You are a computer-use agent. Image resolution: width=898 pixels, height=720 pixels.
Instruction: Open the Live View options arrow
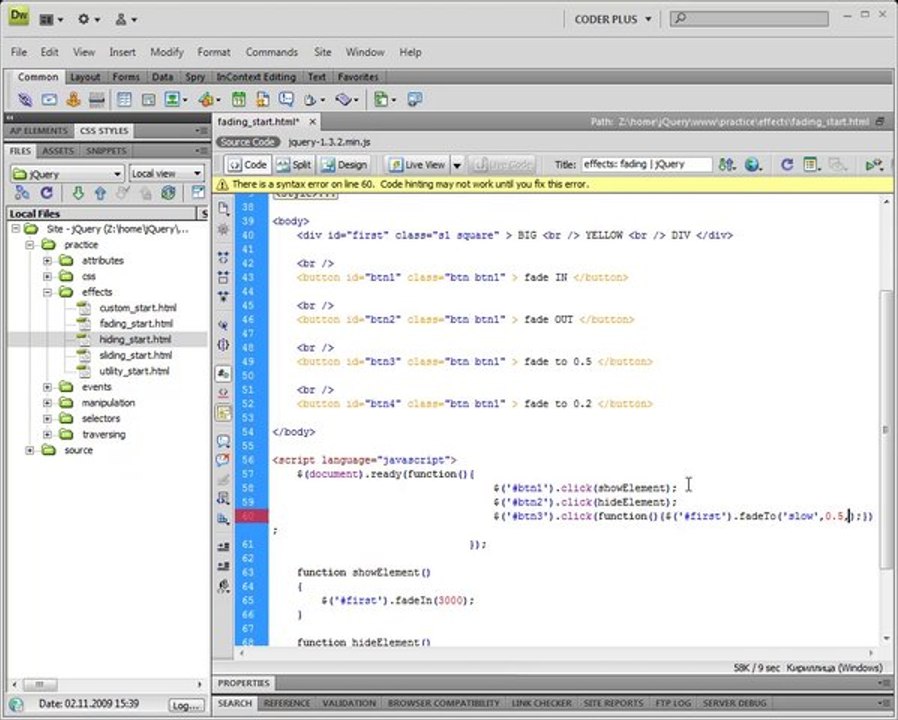tap(457, 166)
